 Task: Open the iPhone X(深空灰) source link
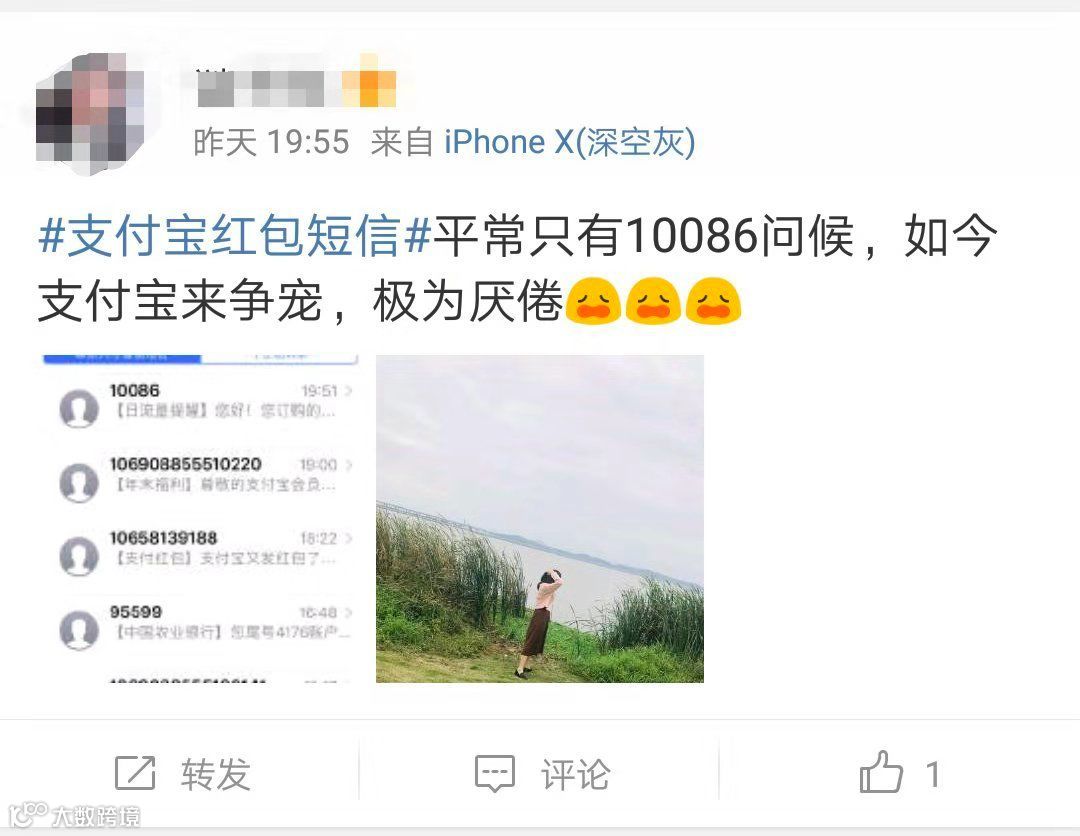(570, 143)
